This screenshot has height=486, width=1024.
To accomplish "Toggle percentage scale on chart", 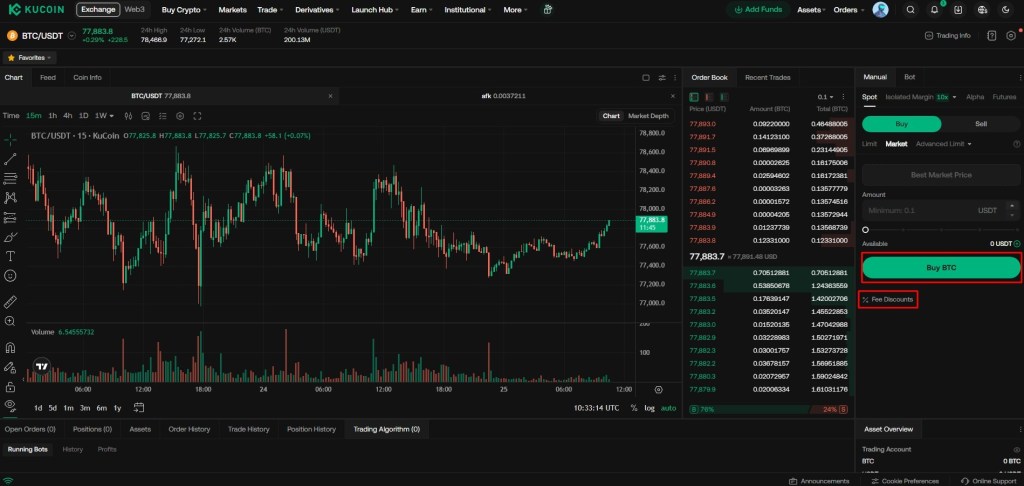I will coord(633,408).
